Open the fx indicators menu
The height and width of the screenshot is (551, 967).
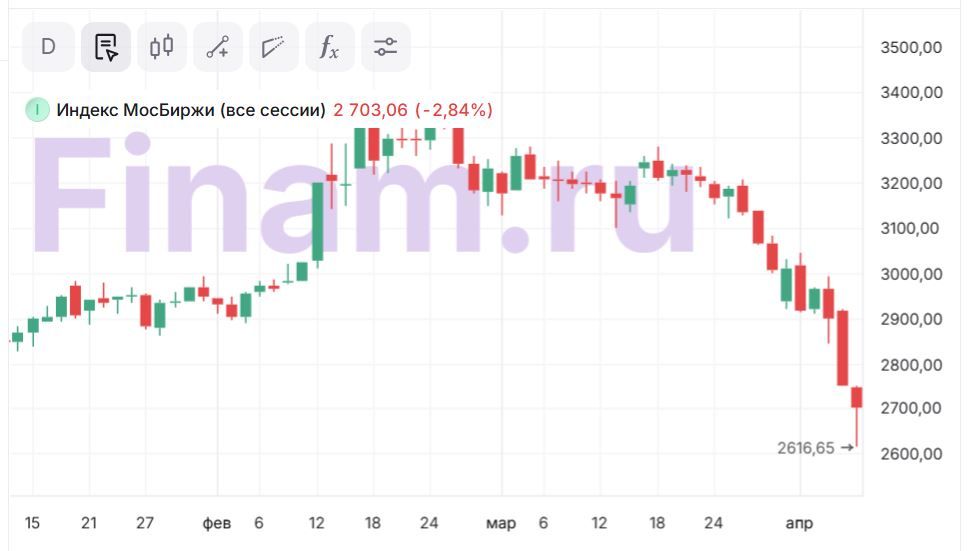(329, 47)
